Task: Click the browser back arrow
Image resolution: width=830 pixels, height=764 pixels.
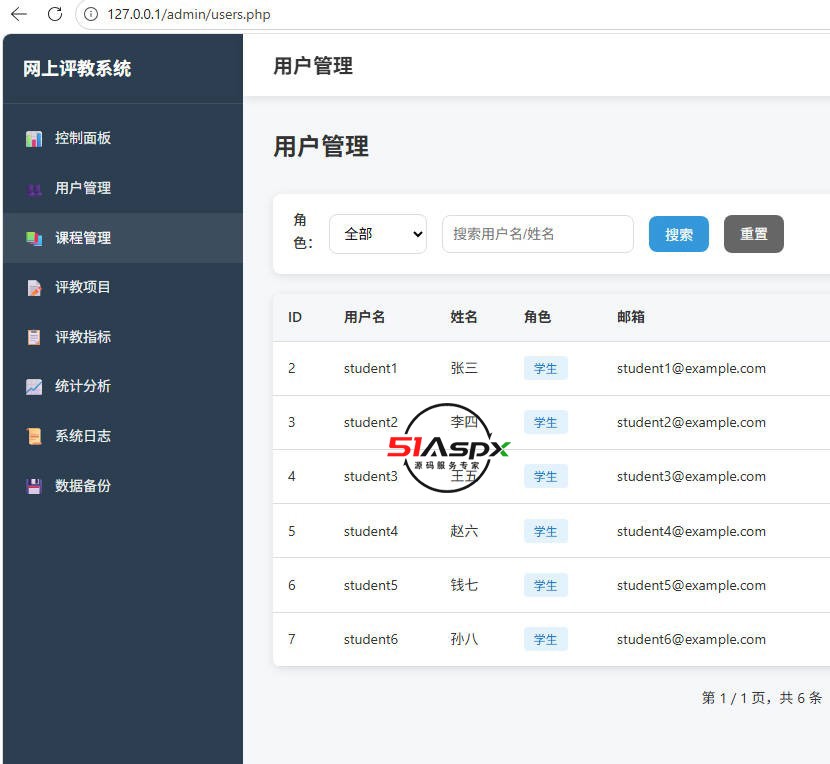Action: coord(19,14)
